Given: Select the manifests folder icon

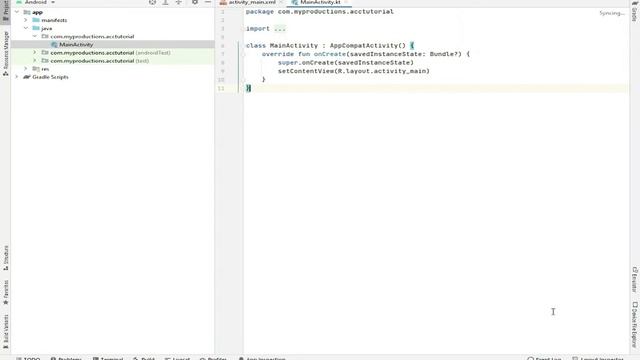Looking at the screenshot, I should pos(36,20).
